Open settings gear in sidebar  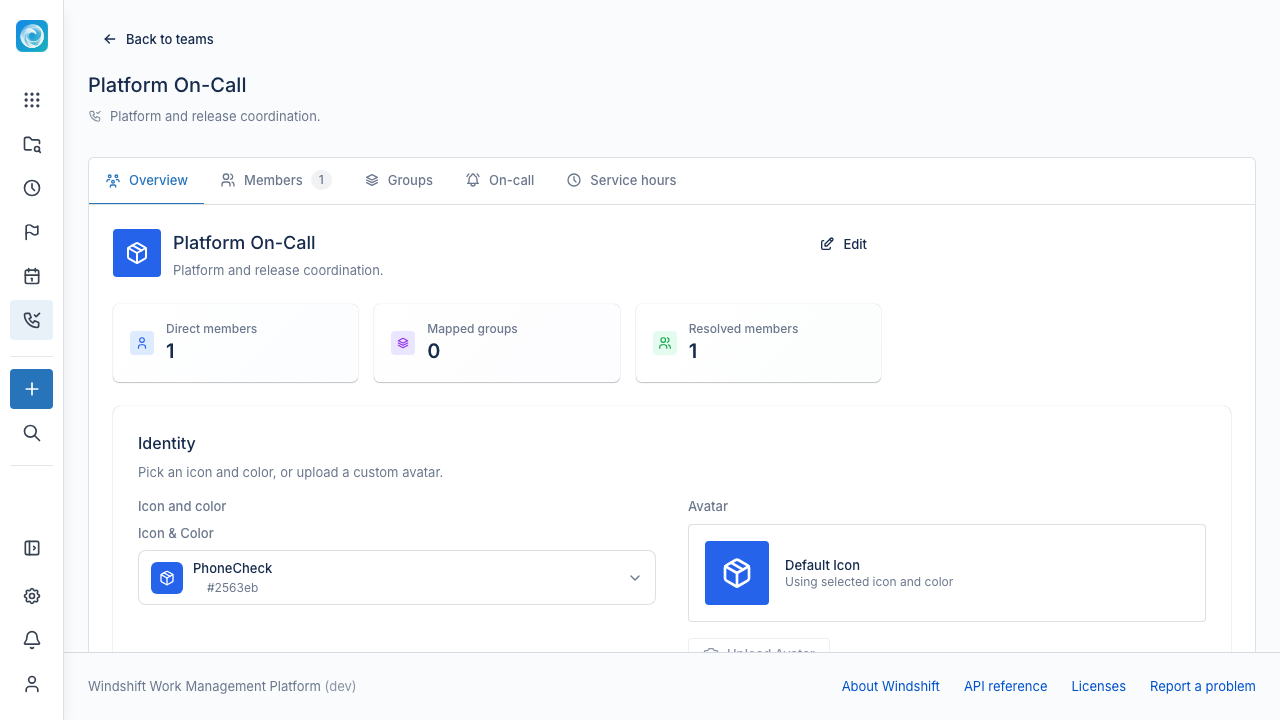click(x=32, y=596)
